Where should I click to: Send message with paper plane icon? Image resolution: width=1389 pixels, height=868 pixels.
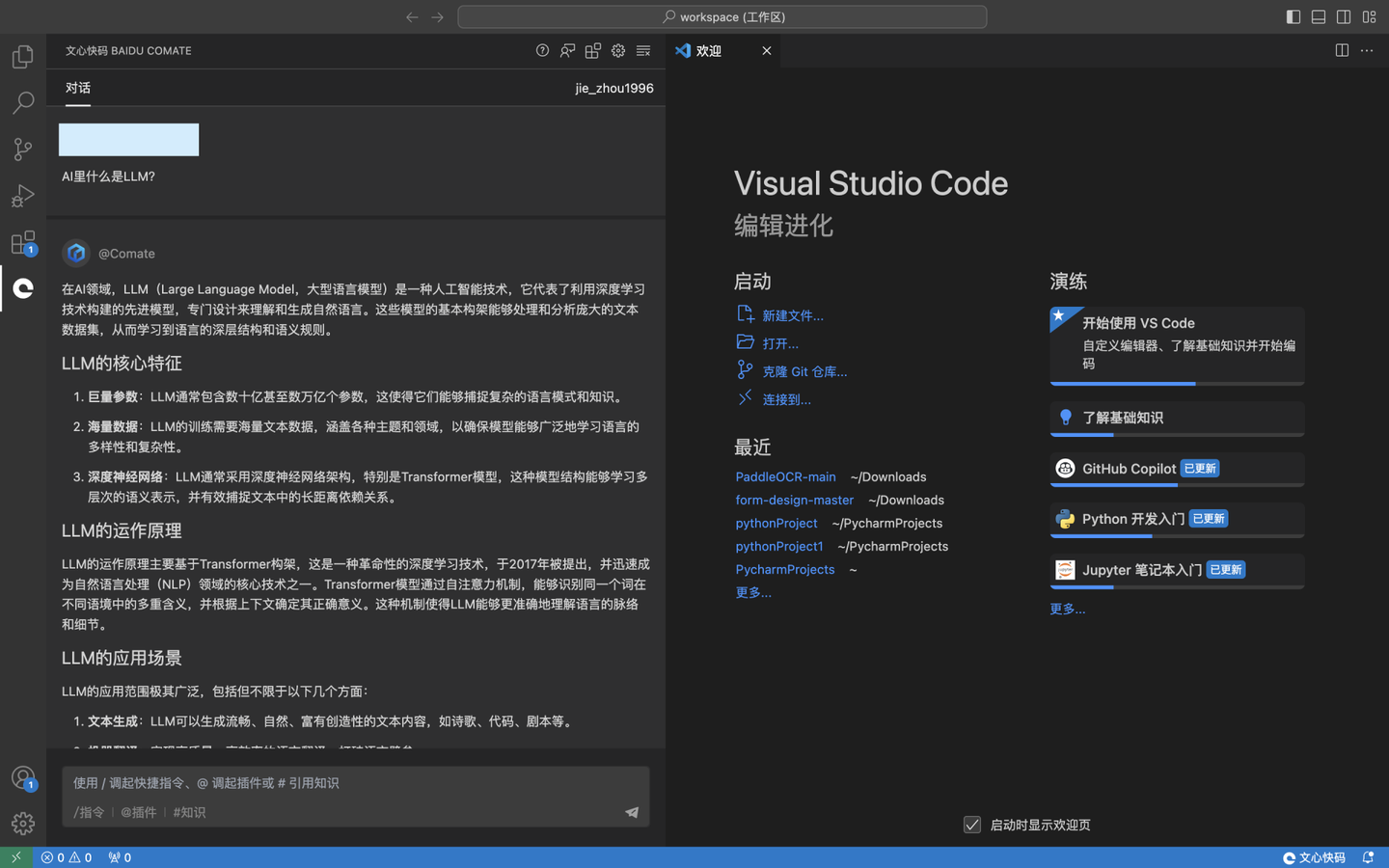coord(632,812)
